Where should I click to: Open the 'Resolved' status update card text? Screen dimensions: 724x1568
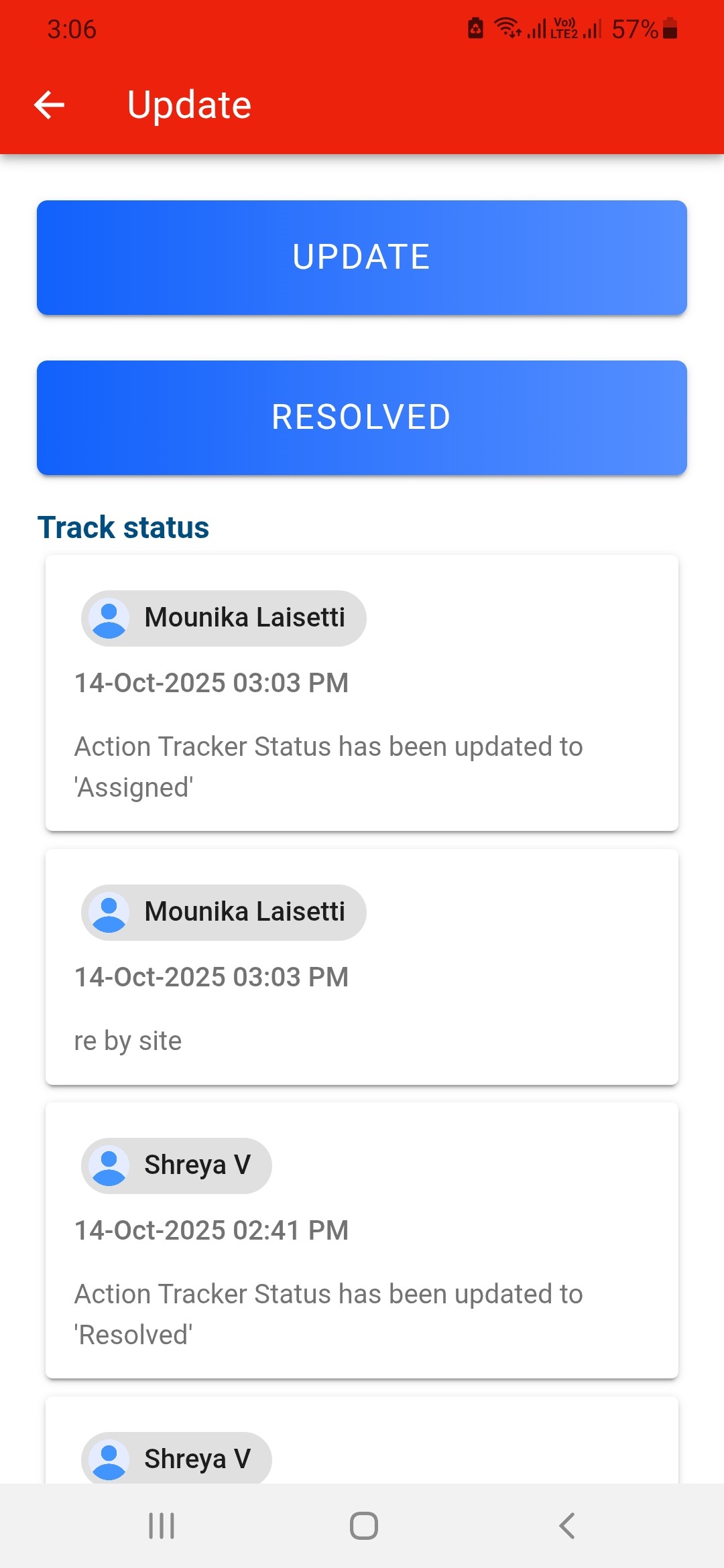[328, 1314]
